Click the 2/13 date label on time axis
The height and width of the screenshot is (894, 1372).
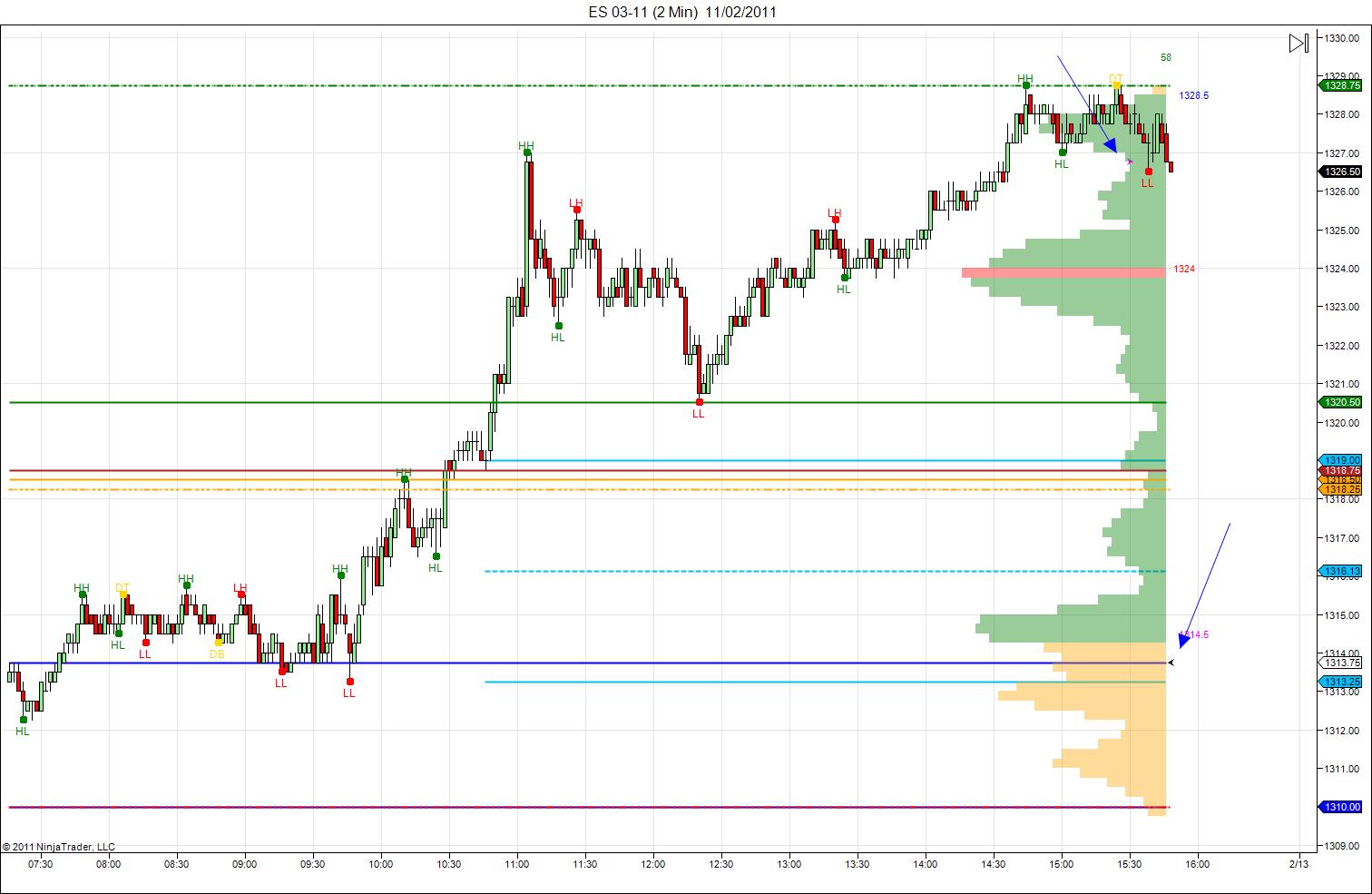(1299, 864)
